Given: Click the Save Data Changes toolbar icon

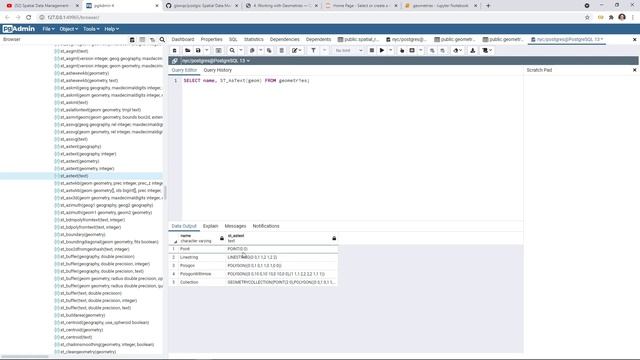Looking at the screenshot, I should coord(218,51).
